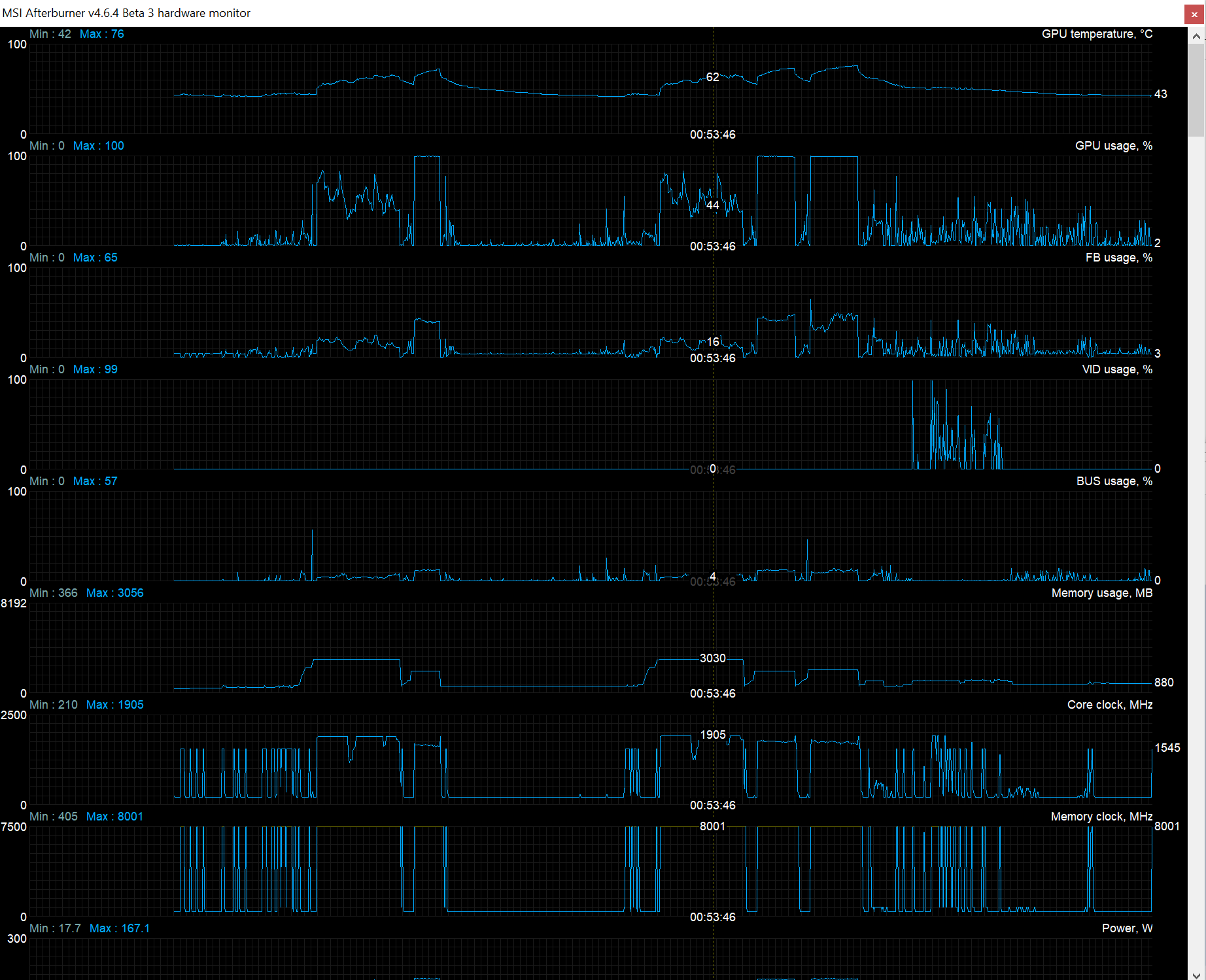The height and width of the screenshot is (980, 1206).
Task: Click the 'Core clock, MHz' graph label
Action: point(1110,705)
